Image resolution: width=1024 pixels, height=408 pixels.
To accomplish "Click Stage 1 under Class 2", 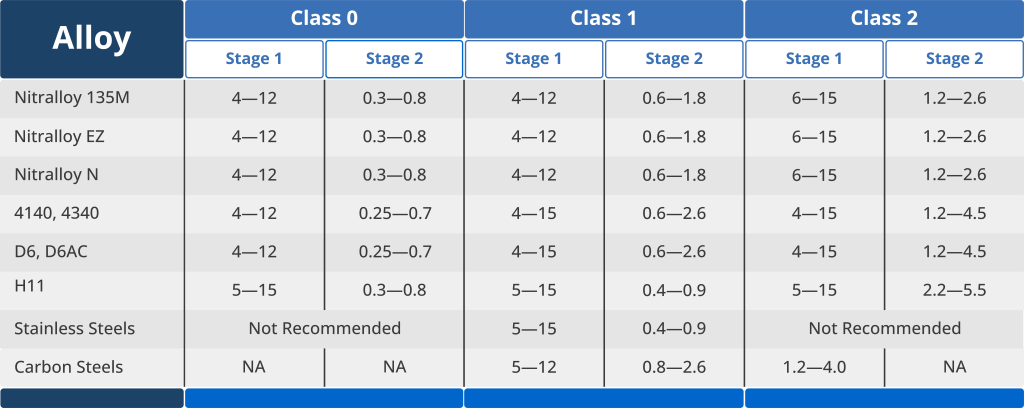I will click(x=814, y=59).
